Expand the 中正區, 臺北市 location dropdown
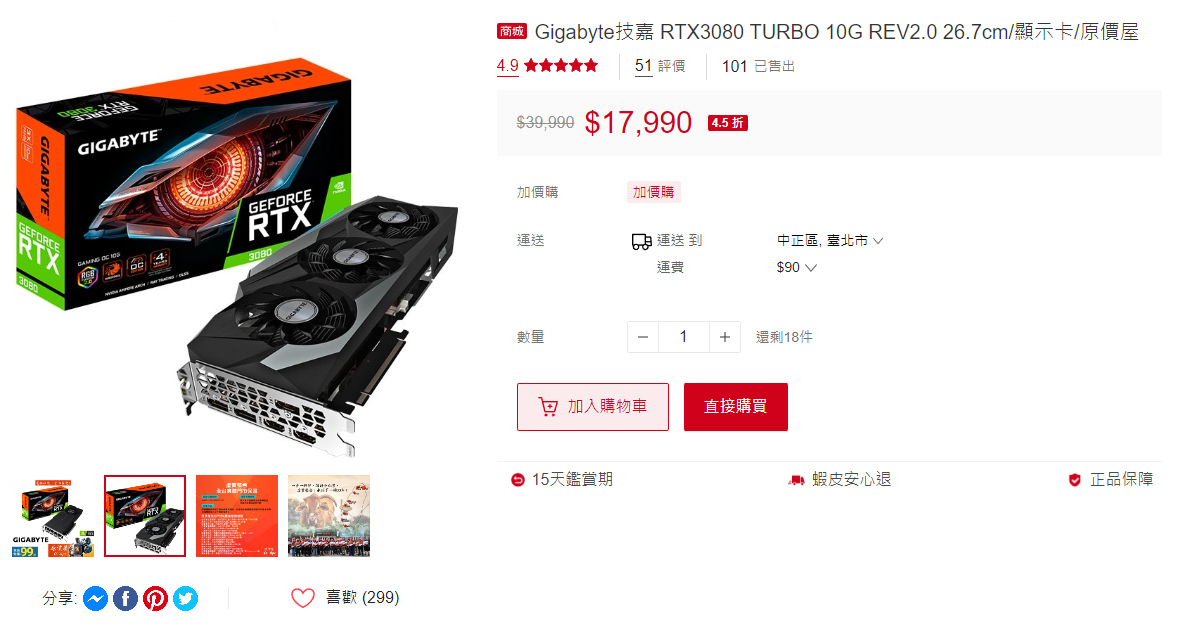Viewport: 1180px width, 624px height. pos(830,241)
